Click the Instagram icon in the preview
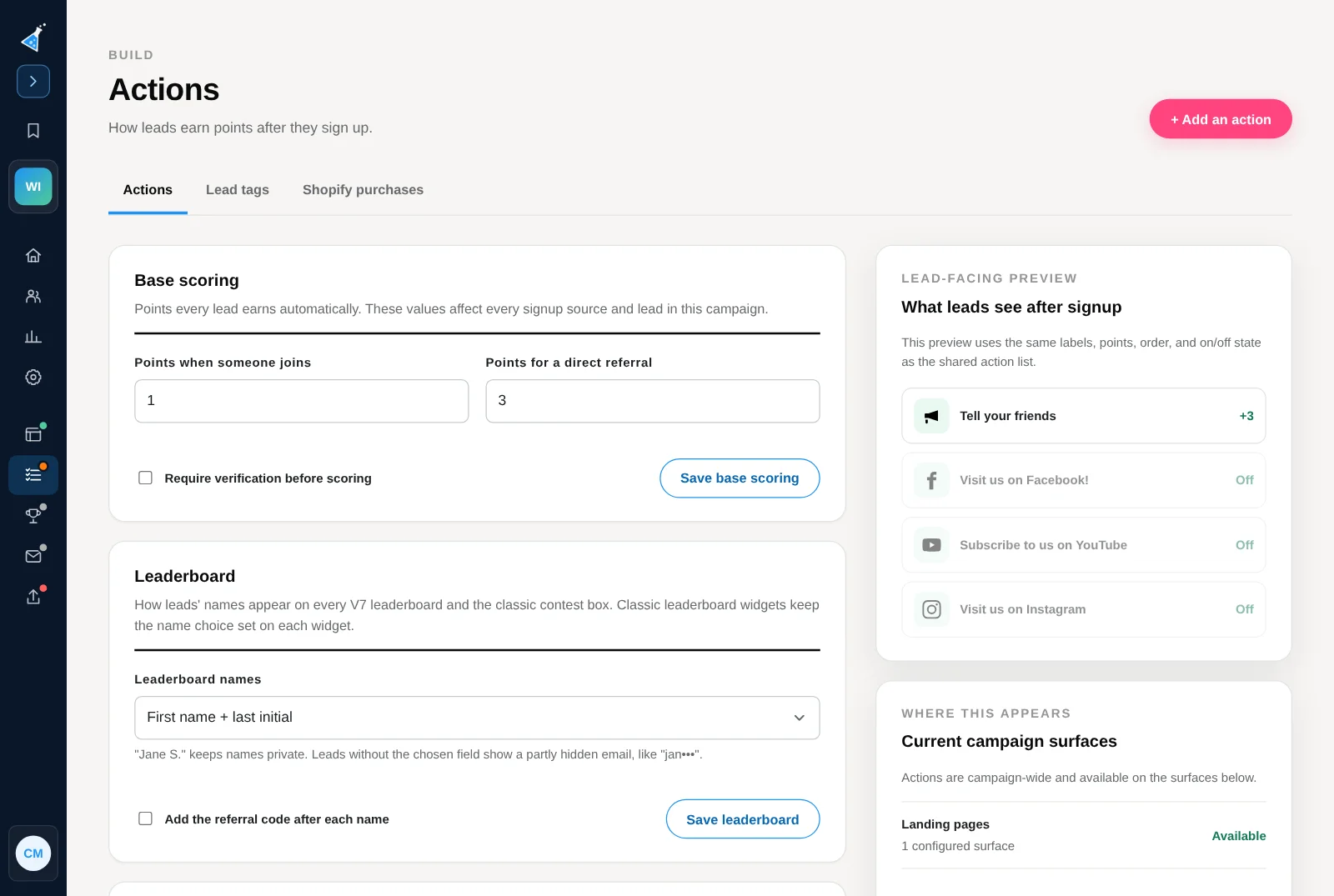Viewport: 1334px width, 896px height. click(931, 609)
